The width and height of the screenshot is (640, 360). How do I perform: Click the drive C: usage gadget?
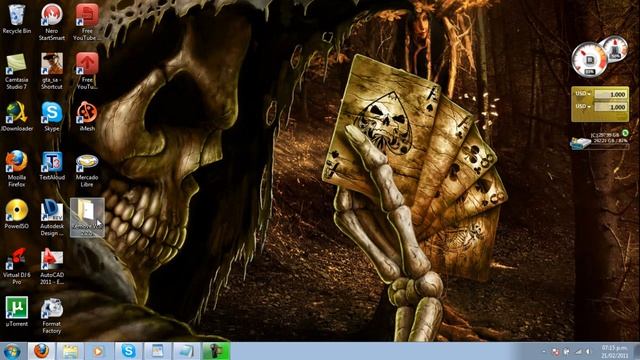[x=599, y=140]
